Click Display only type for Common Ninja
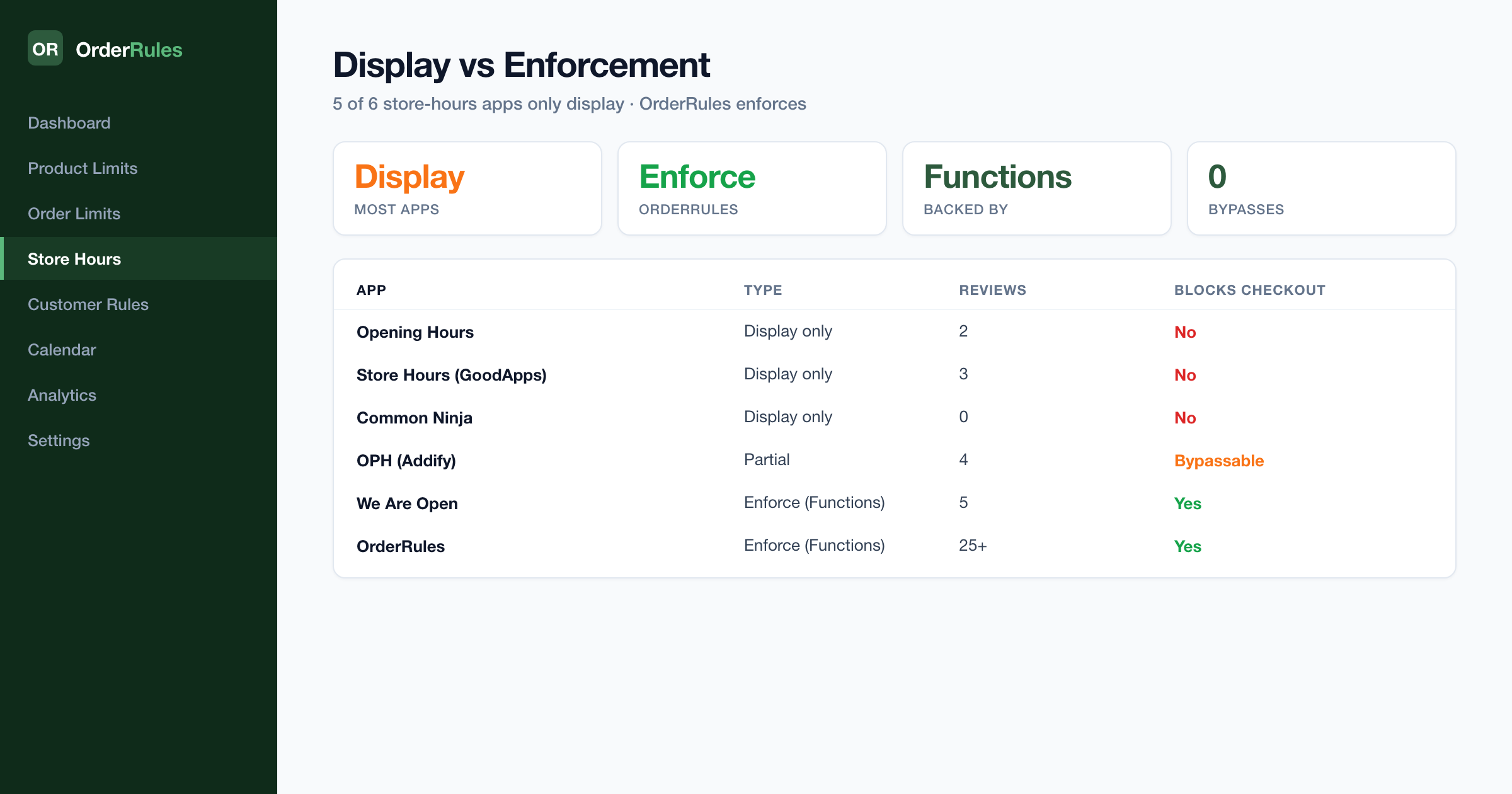This screenshot has height=794, width=1512. (x=788, y=417)
